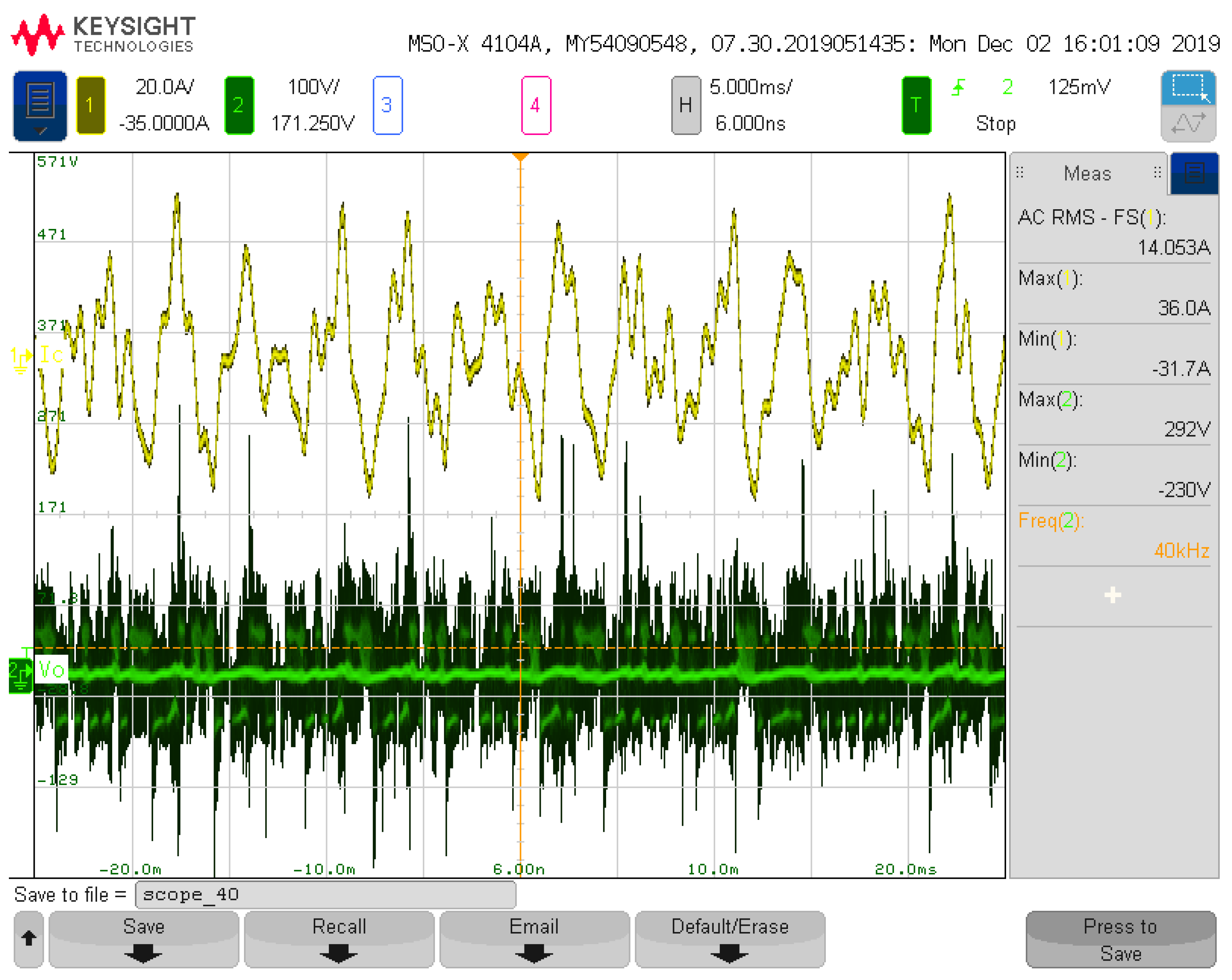
Task: Open the main menu list icon
Action: click(x=40, y=105)
